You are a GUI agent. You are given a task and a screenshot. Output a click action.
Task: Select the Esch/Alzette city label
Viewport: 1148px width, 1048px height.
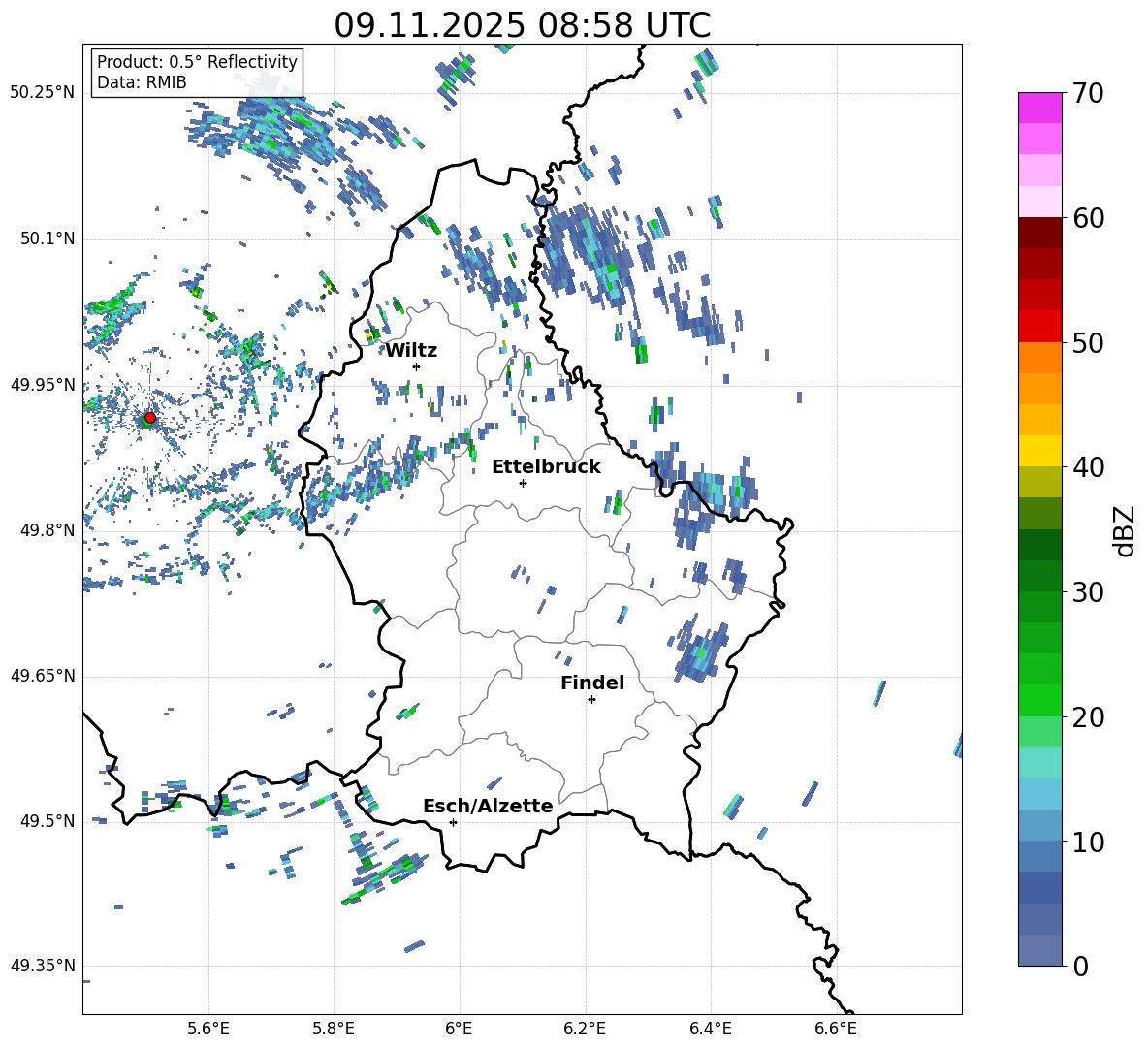pyautogui.click(x=487, y=806)
